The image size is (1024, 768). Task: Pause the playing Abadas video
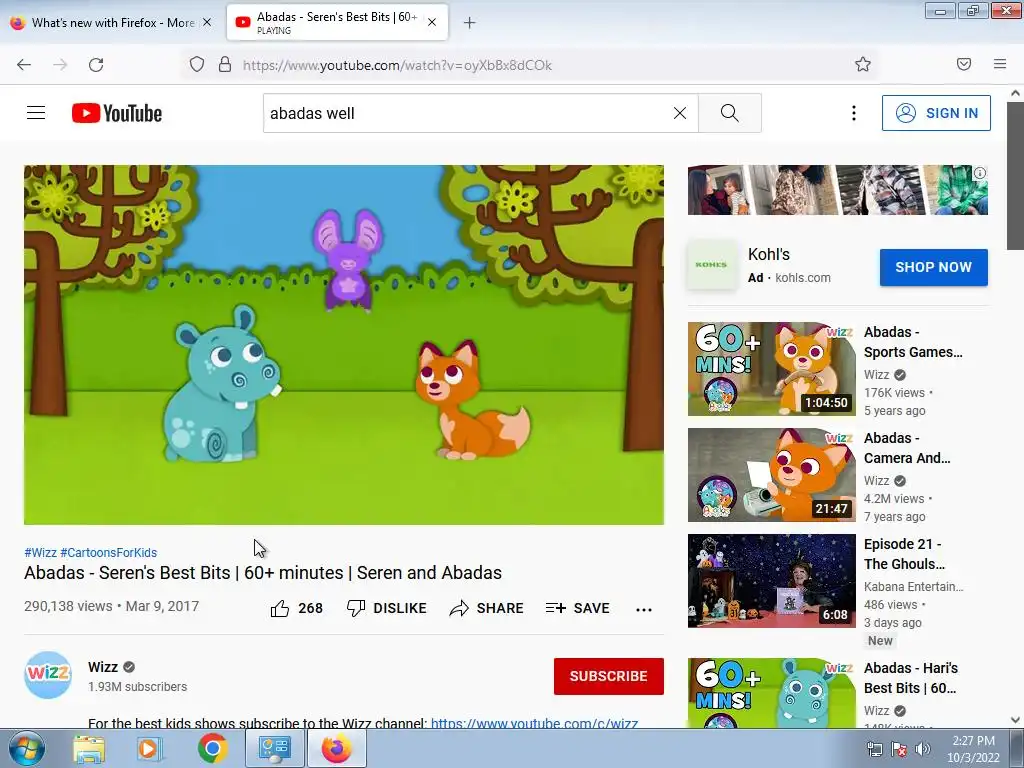pyautogui.click(x=344, y=344)
